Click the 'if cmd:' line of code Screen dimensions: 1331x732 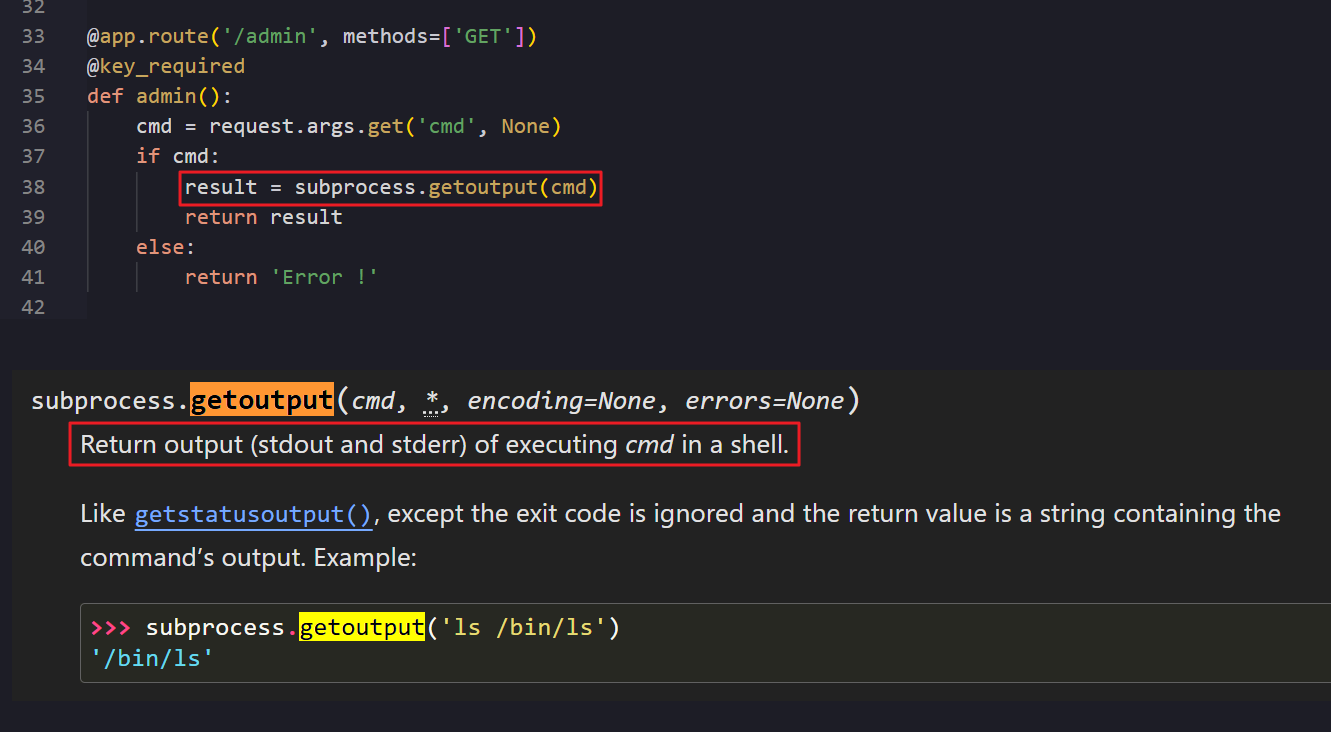[178, 157]
